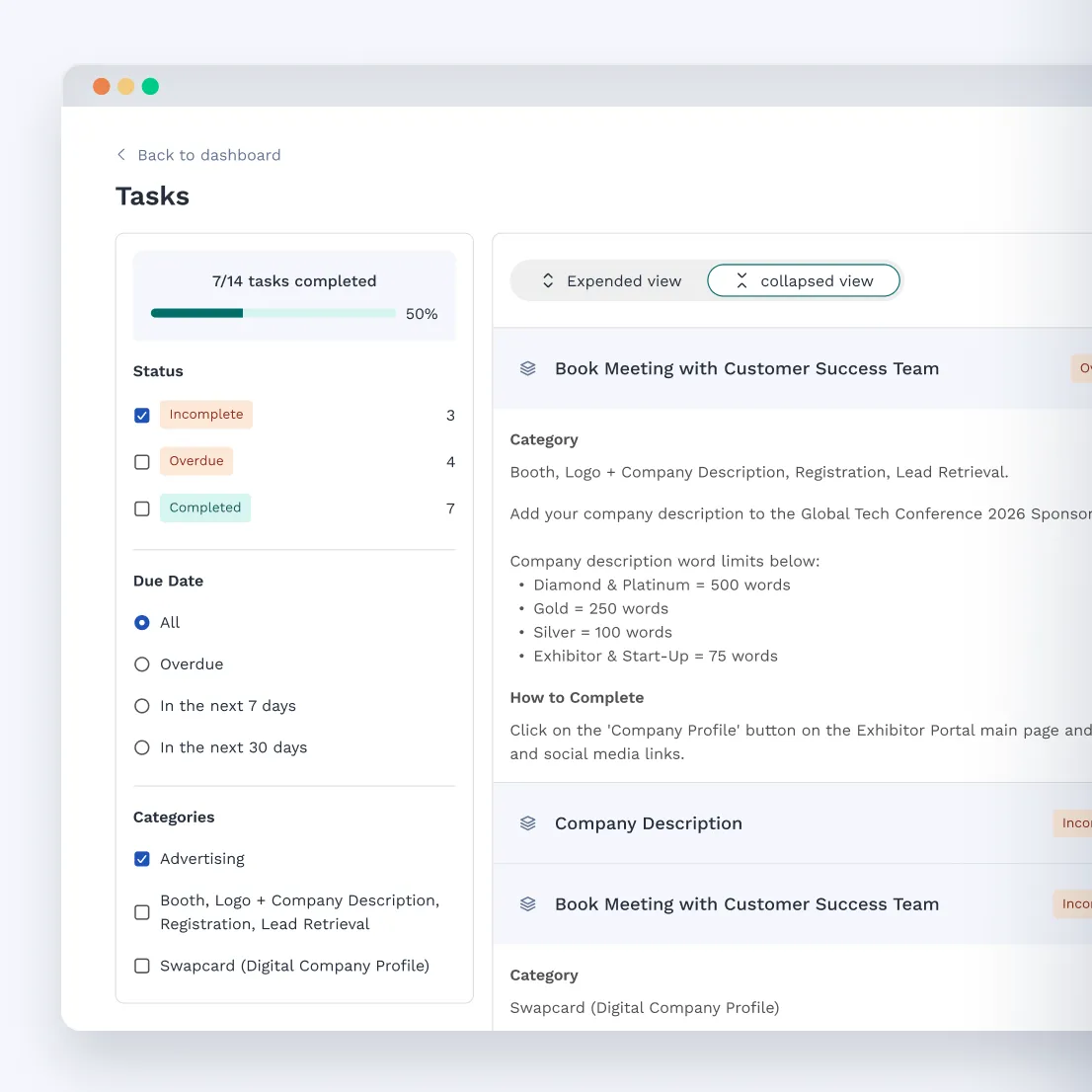
Task: Click the layers icon beside Company Description
Action: coord(527,822)
